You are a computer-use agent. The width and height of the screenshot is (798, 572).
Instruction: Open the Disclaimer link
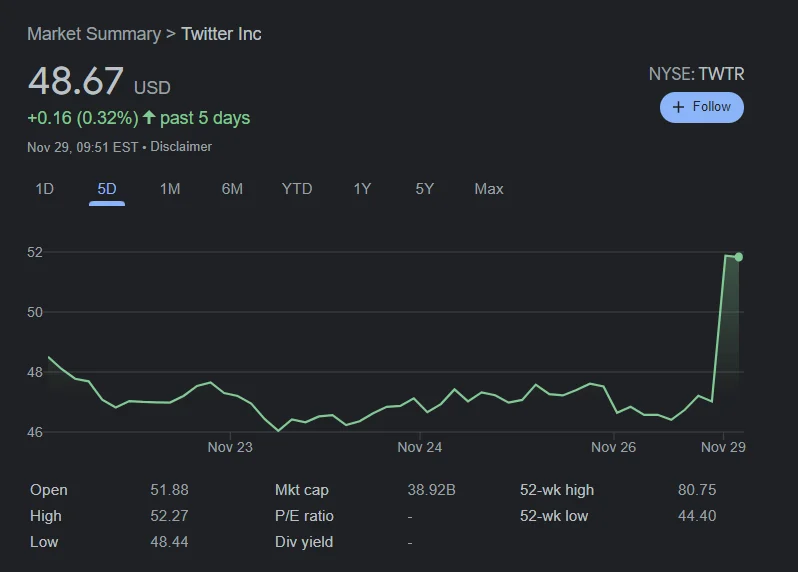click(181, 147)
